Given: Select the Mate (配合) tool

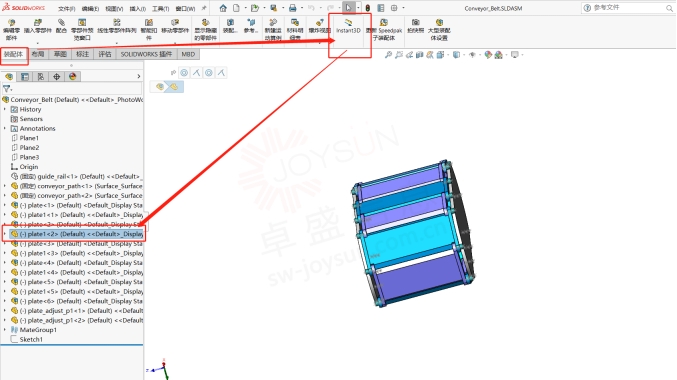Looking at the screenshot, I should click(x=61, y=26).
